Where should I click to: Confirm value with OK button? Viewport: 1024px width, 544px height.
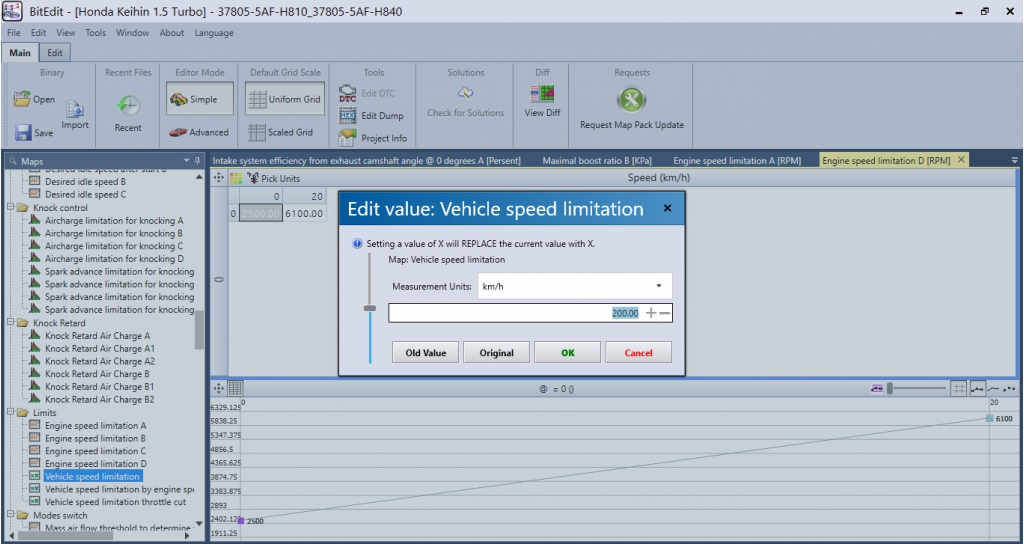pyautogui.click(x=568, y=353)
